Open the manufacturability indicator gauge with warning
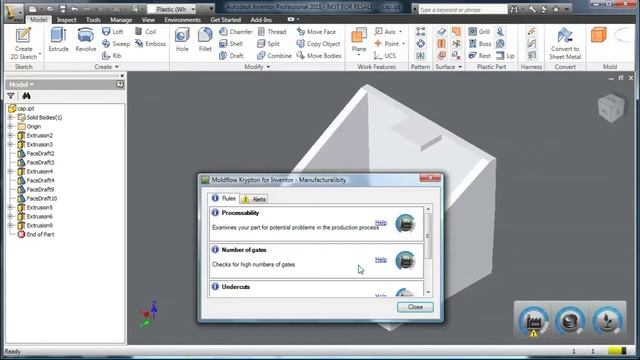This screenshot has width=640, height=360. point(533,322)
